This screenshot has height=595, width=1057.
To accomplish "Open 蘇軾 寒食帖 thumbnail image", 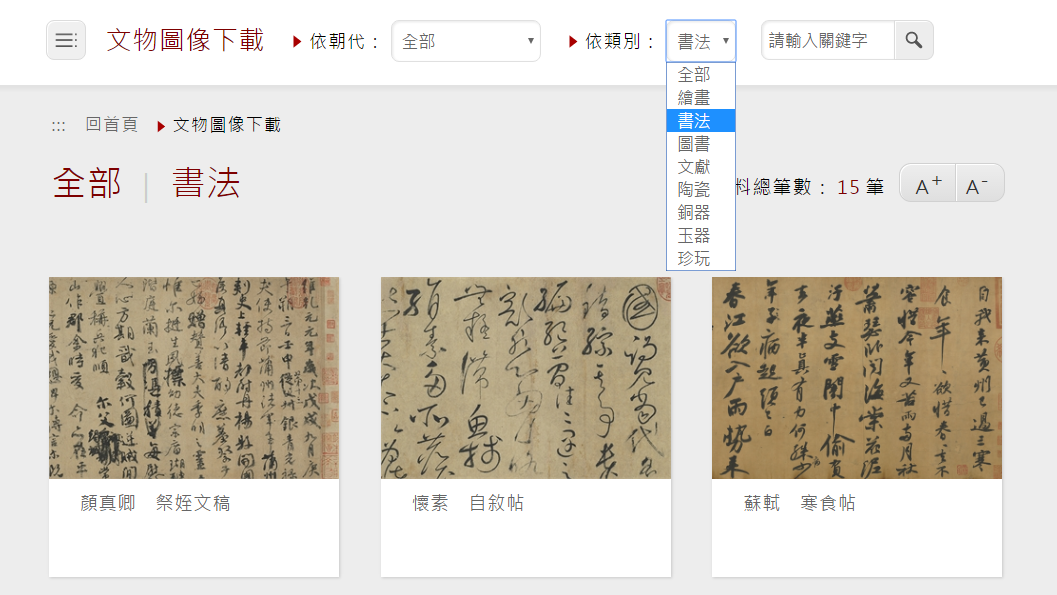I will 857,378.
